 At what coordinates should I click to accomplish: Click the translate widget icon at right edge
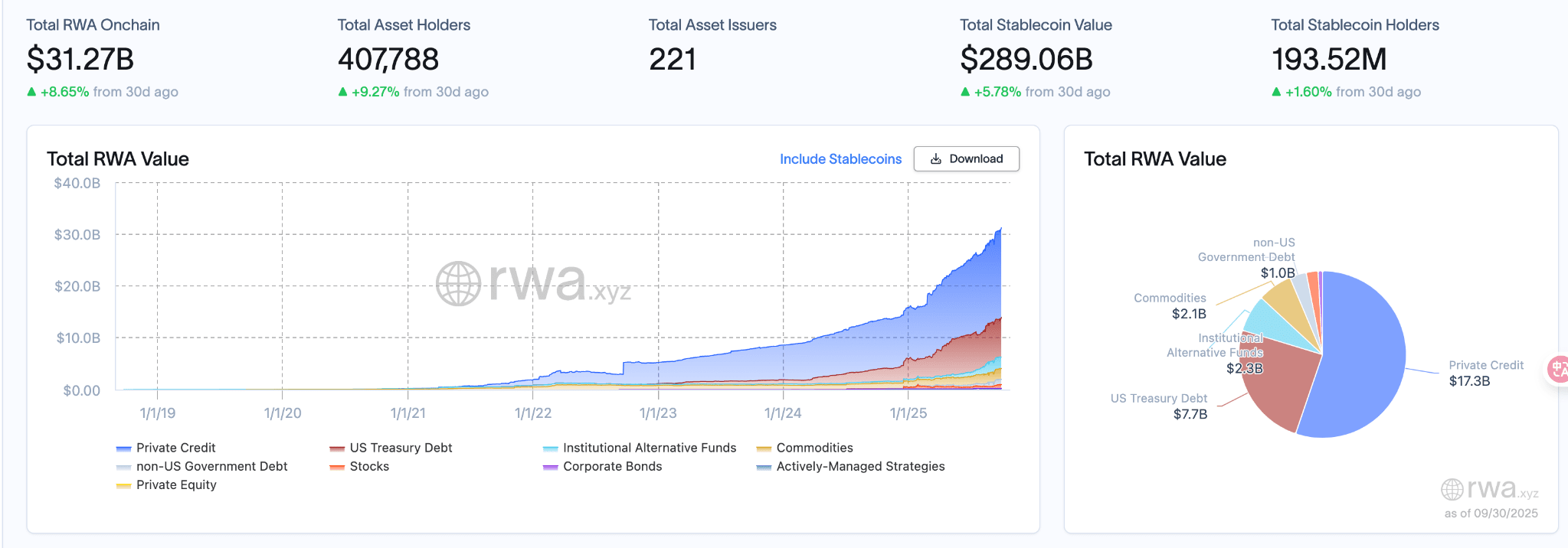(x=1558, y=370)
